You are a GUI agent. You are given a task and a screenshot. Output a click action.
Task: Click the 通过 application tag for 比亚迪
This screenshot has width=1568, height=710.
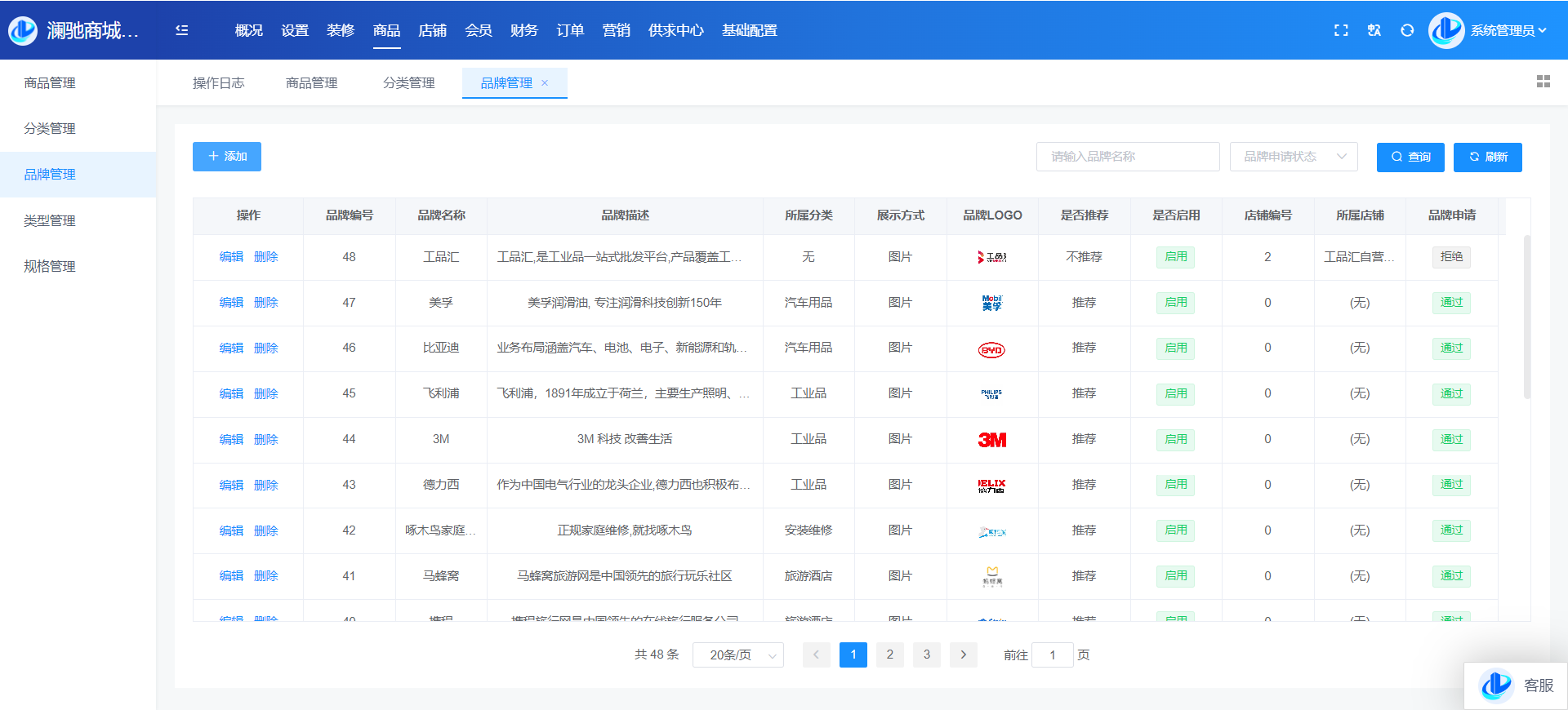[1451, 348]
